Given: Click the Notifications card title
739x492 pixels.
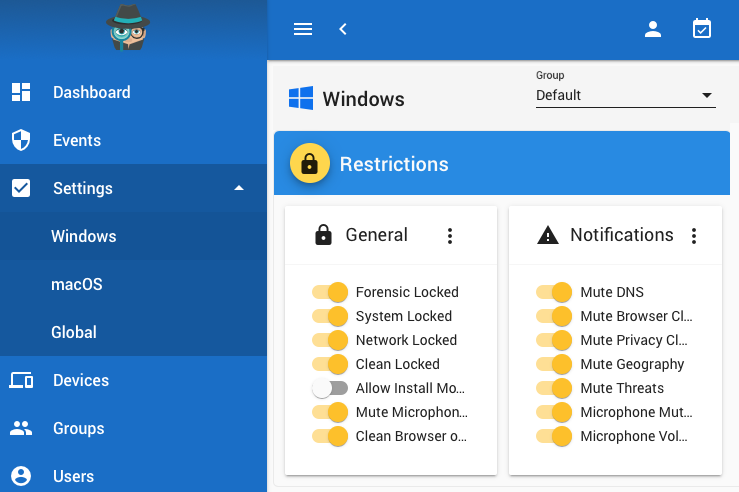Looking at the screenshot, I should (x=622, y=235).
